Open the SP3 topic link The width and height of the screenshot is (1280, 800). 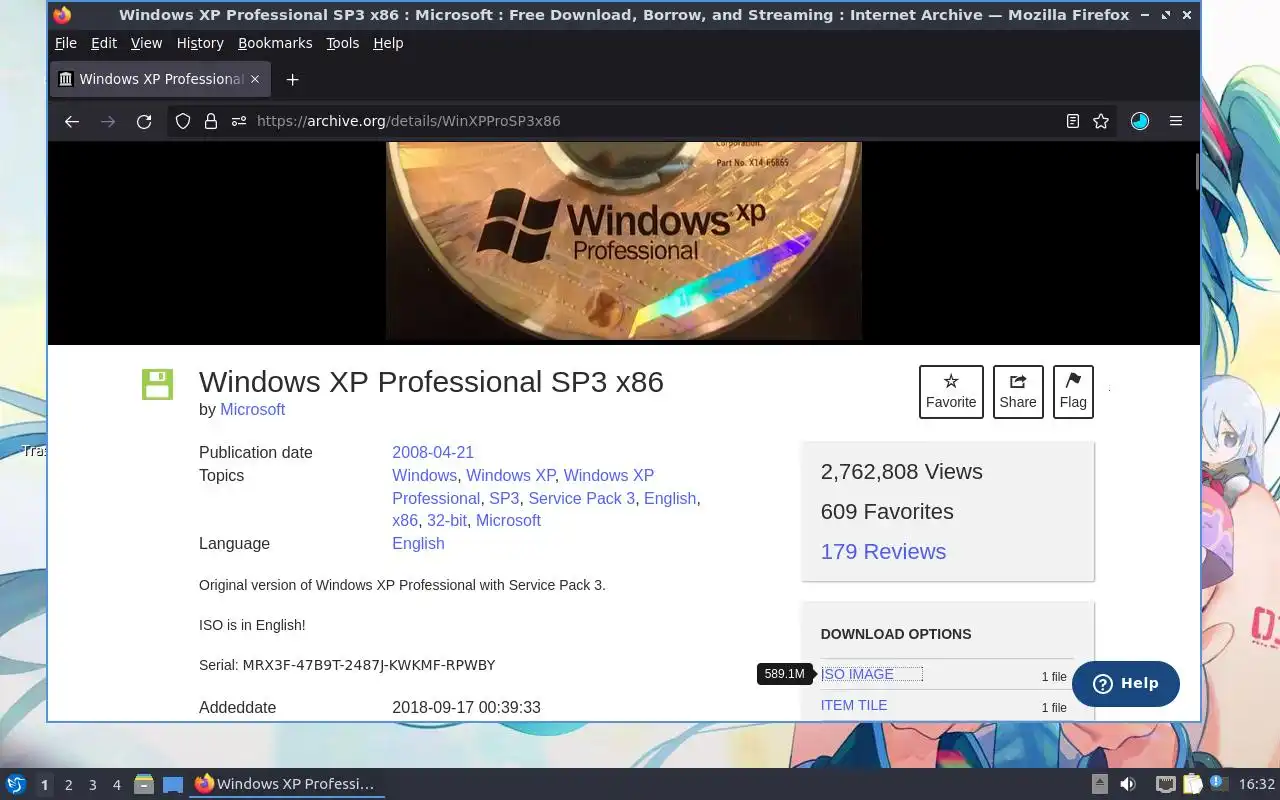coord(504,498)
